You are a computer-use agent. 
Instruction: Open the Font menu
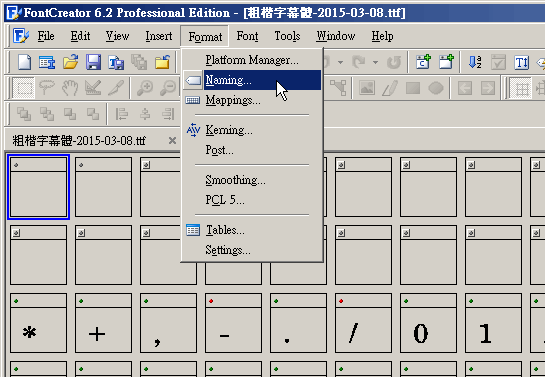pos(247,36)
